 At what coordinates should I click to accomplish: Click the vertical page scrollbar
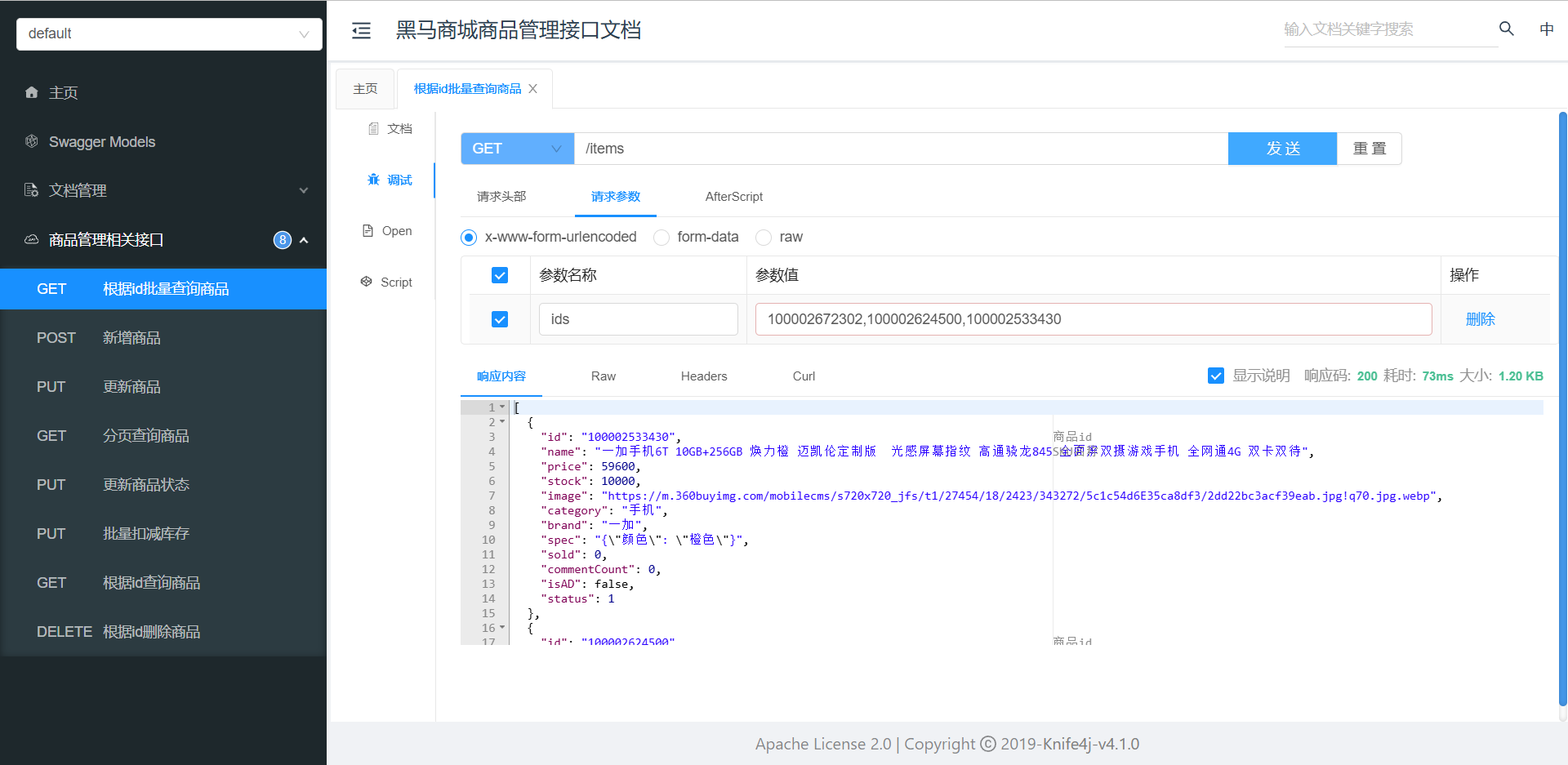point(1562,408)
